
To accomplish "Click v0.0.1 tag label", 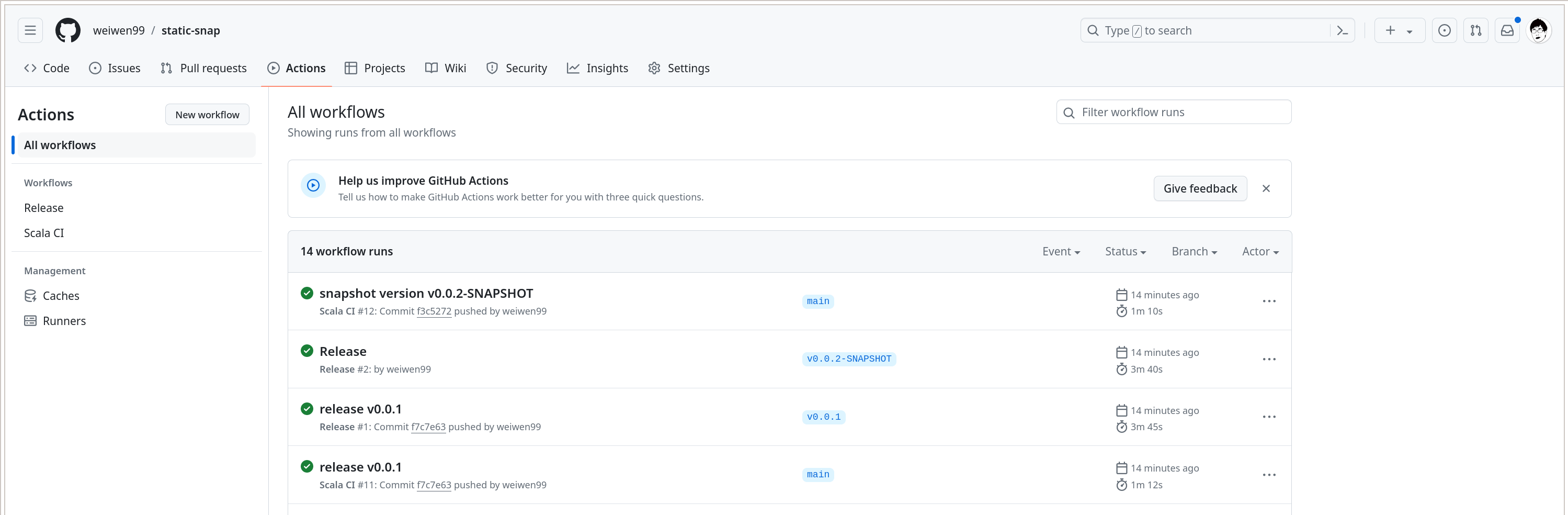I will 824,417.
